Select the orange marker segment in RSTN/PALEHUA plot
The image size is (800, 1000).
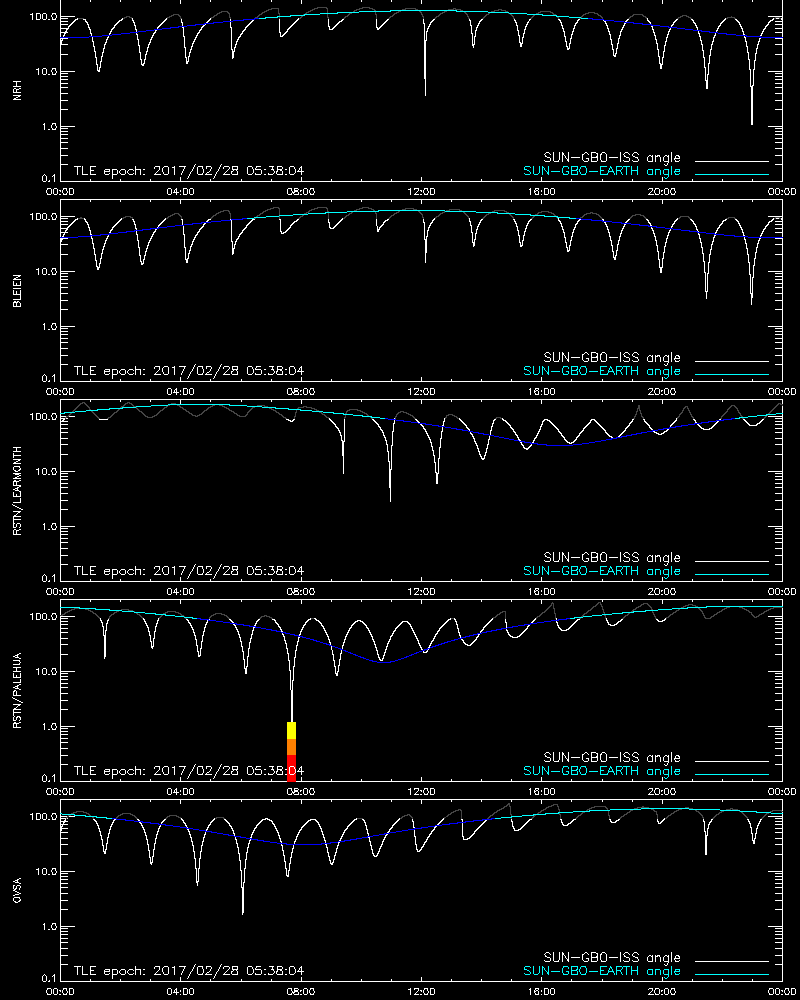tap(292, 747)
